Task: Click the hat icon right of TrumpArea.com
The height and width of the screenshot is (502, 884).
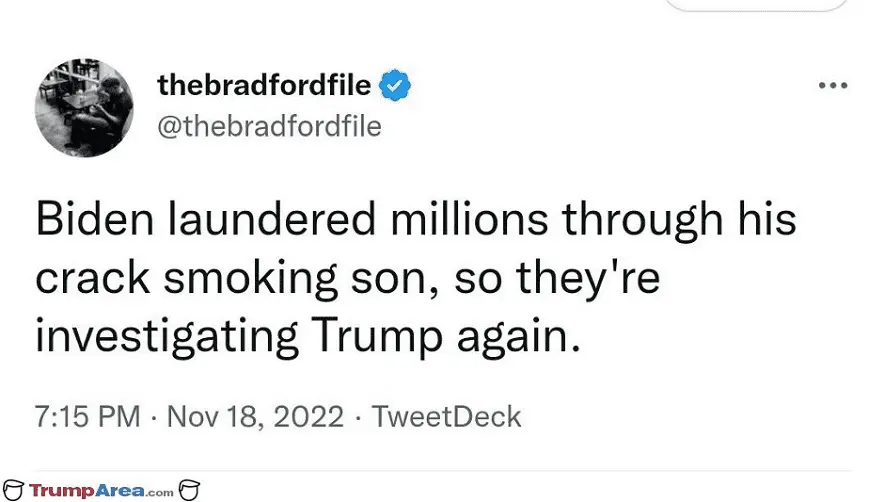Action: pyautogui.click(x=189, y=490)
